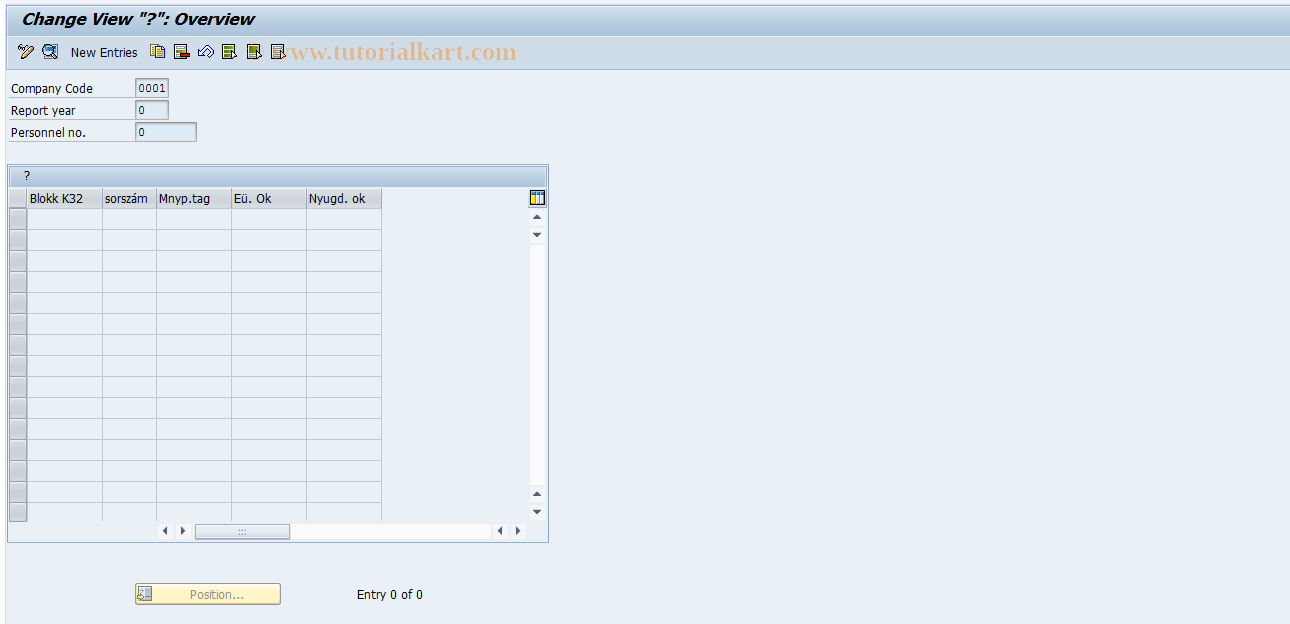Click the Report year input field
The height and width of the screenshot is (624, 1290).
coord(152,110)
